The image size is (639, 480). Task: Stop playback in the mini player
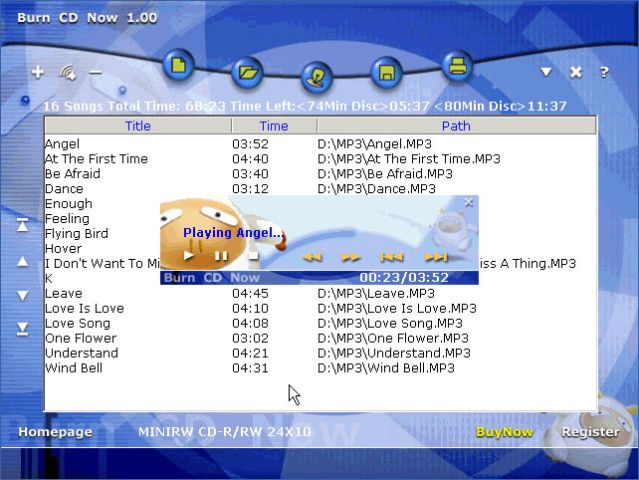(253, 256)
